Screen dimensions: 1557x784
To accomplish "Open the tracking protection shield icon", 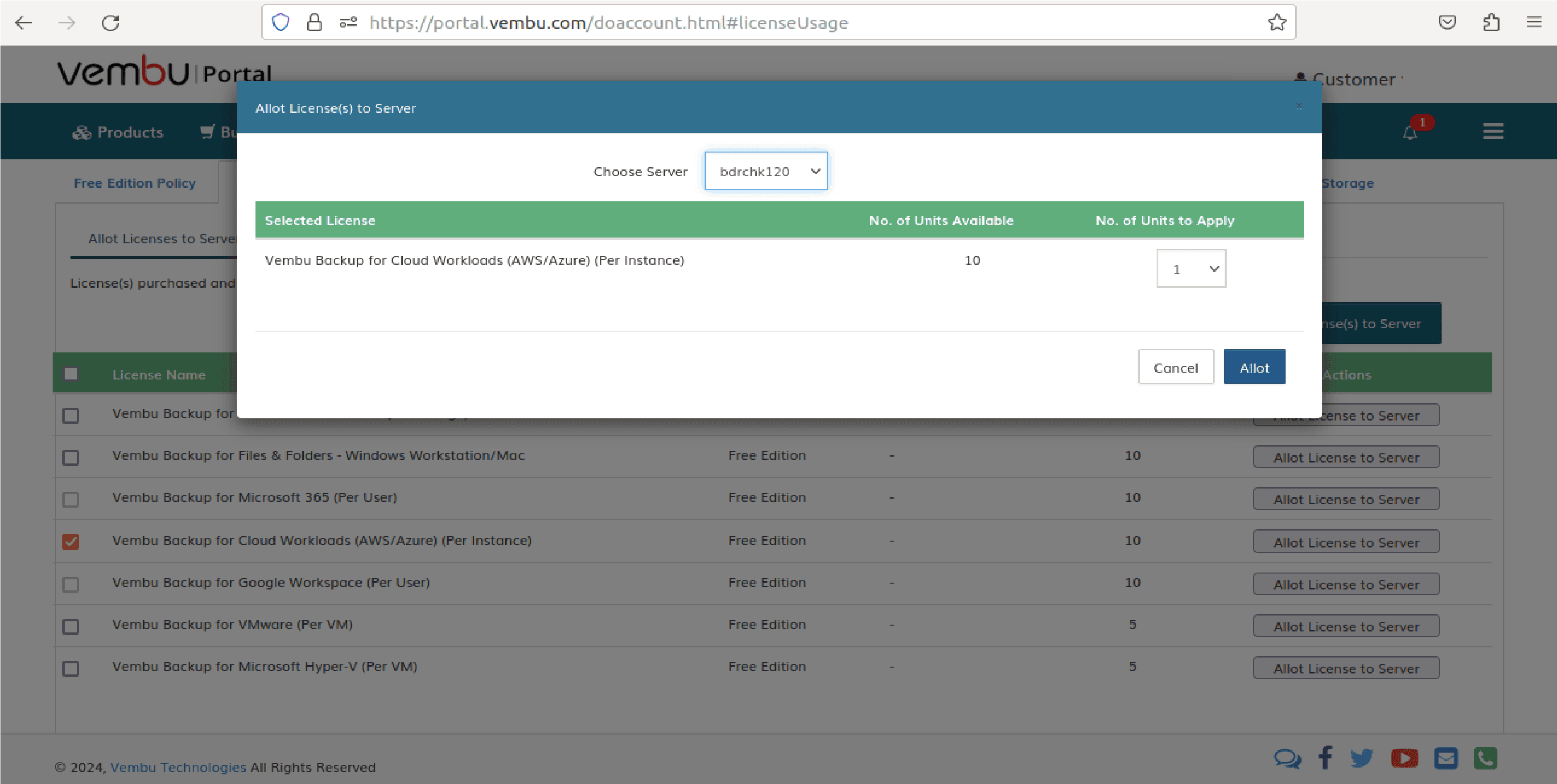I will pyautogui.click(x=281, y=22).
